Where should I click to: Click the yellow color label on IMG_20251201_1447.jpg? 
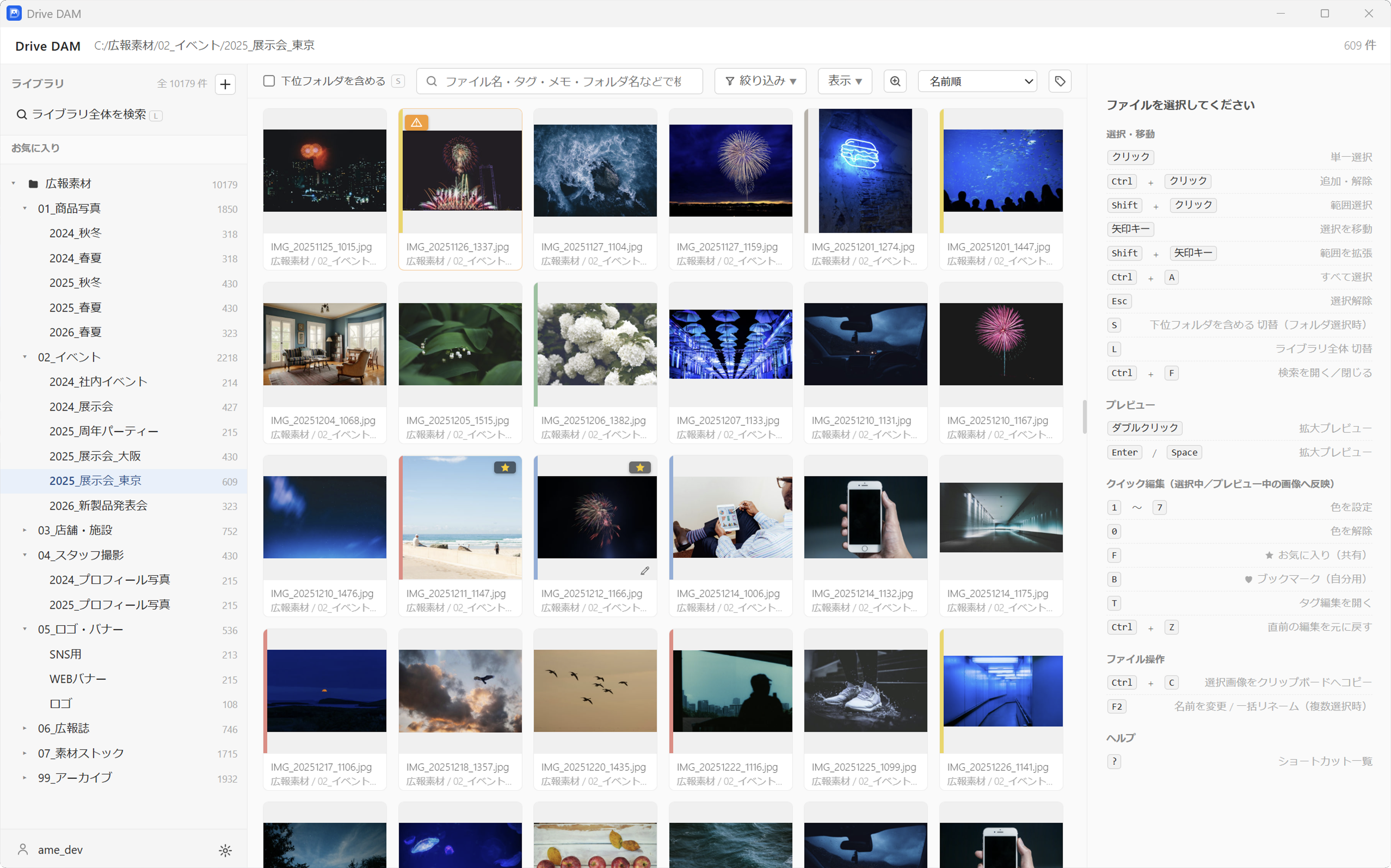[x=941, y=170]
